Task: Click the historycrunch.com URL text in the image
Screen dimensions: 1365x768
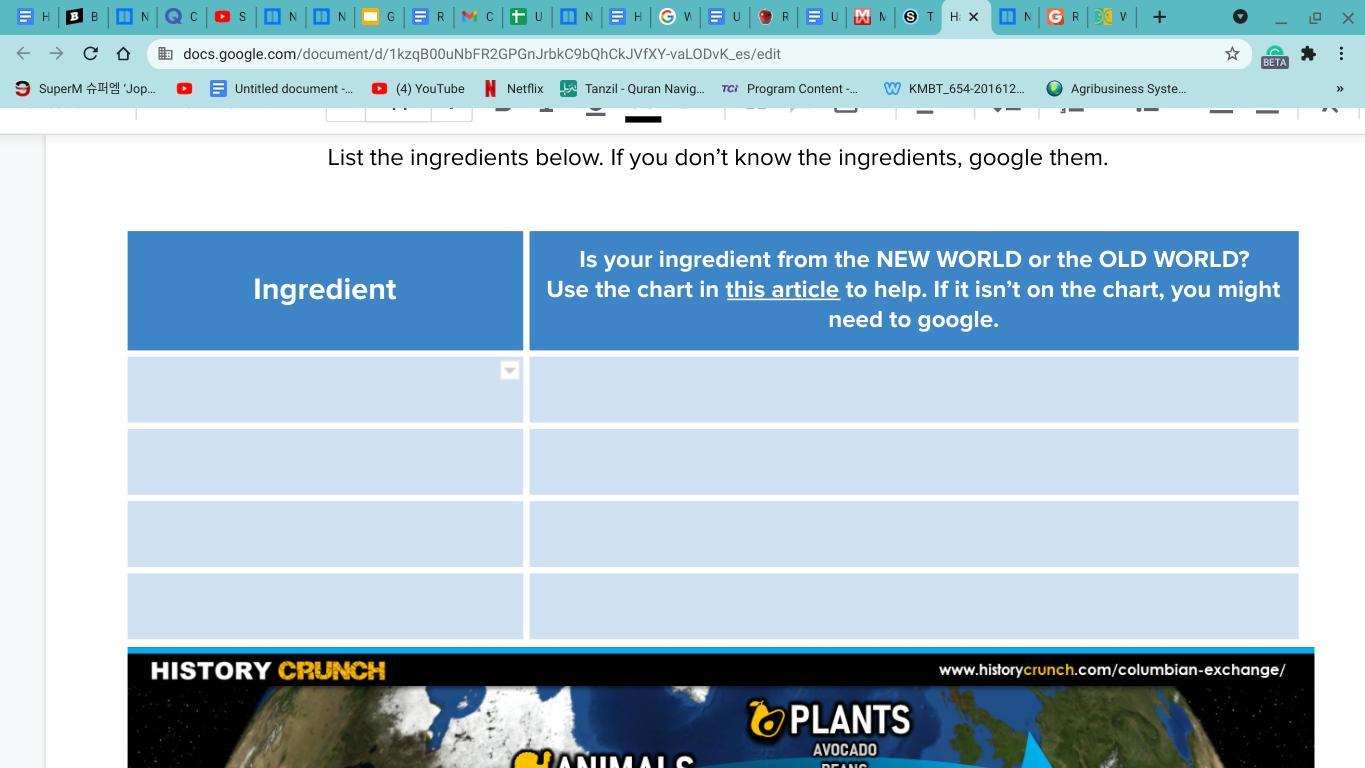Action: point(1112,670)
